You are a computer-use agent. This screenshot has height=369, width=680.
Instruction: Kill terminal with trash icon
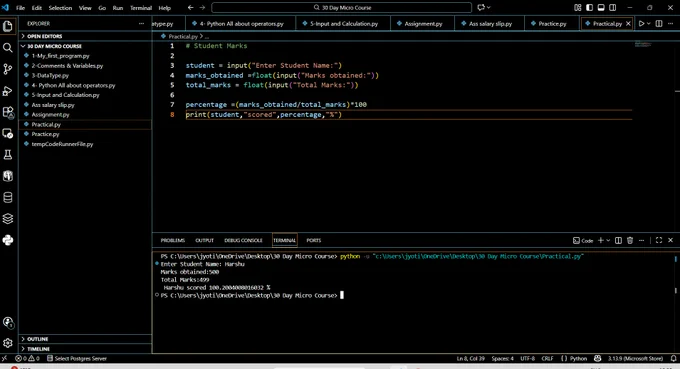(x=630, y=240)
